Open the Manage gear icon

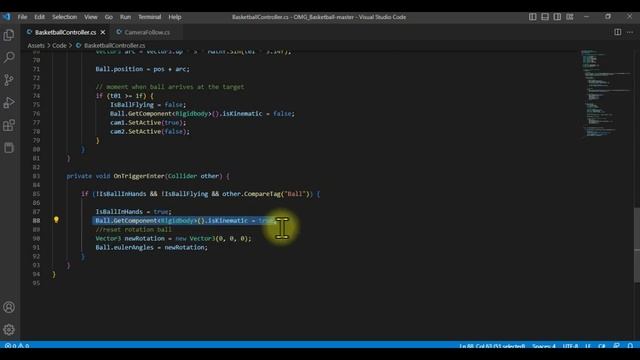point(9,329)
